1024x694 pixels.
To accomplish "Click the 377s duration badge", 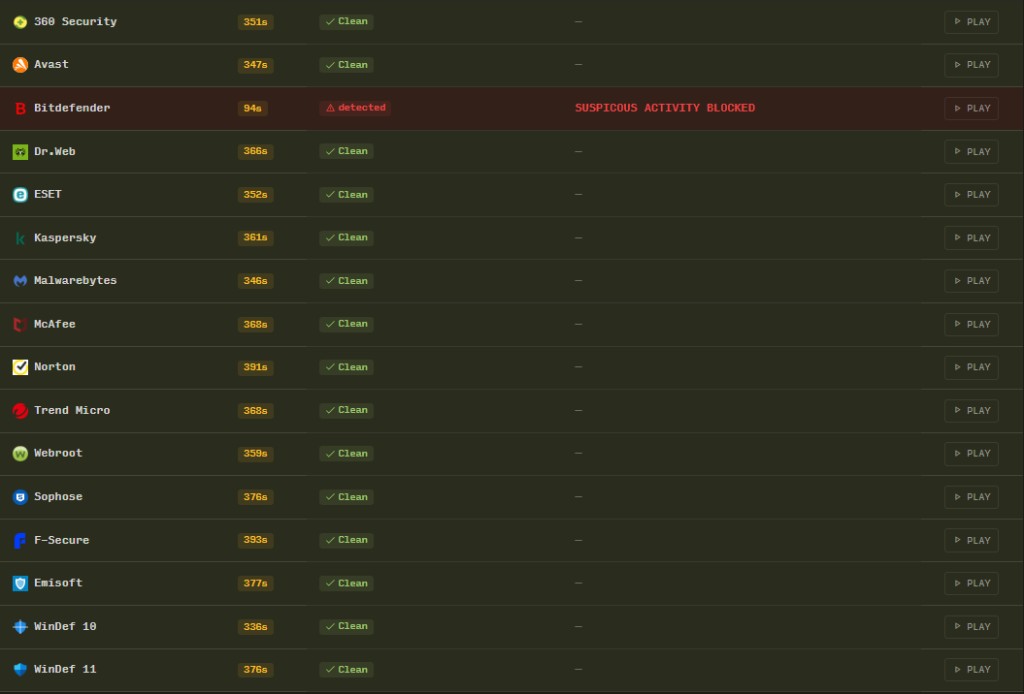I will coord(255,583).
